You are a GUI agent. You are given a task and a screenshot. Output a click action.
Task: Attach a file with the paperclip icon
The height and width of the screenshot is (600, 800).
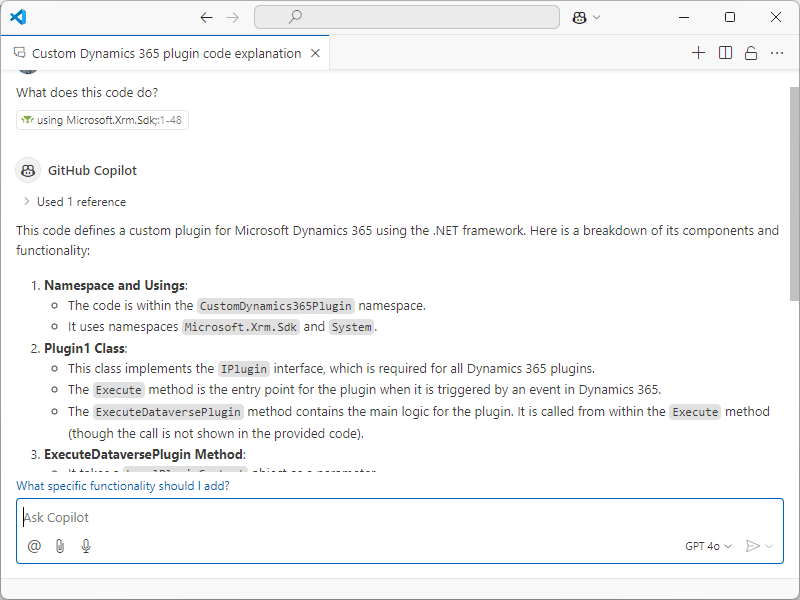pos(60,545)
